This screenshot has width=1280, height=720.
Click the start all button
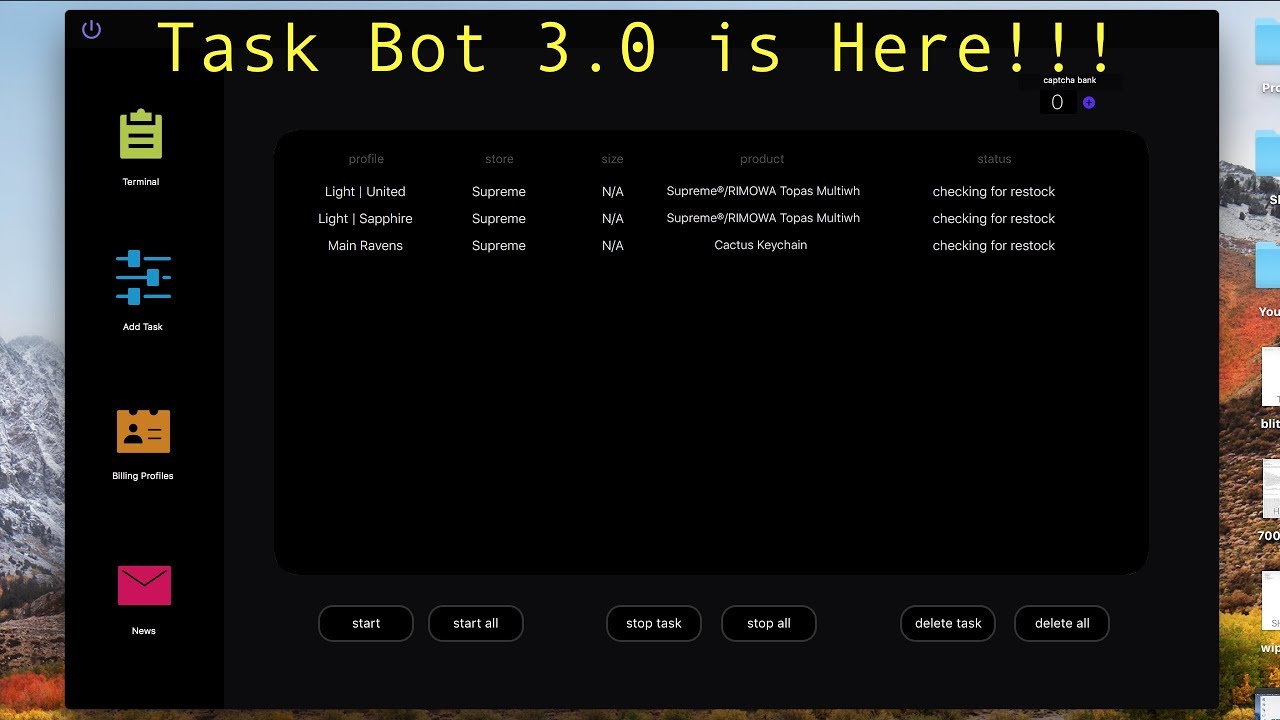476,623
